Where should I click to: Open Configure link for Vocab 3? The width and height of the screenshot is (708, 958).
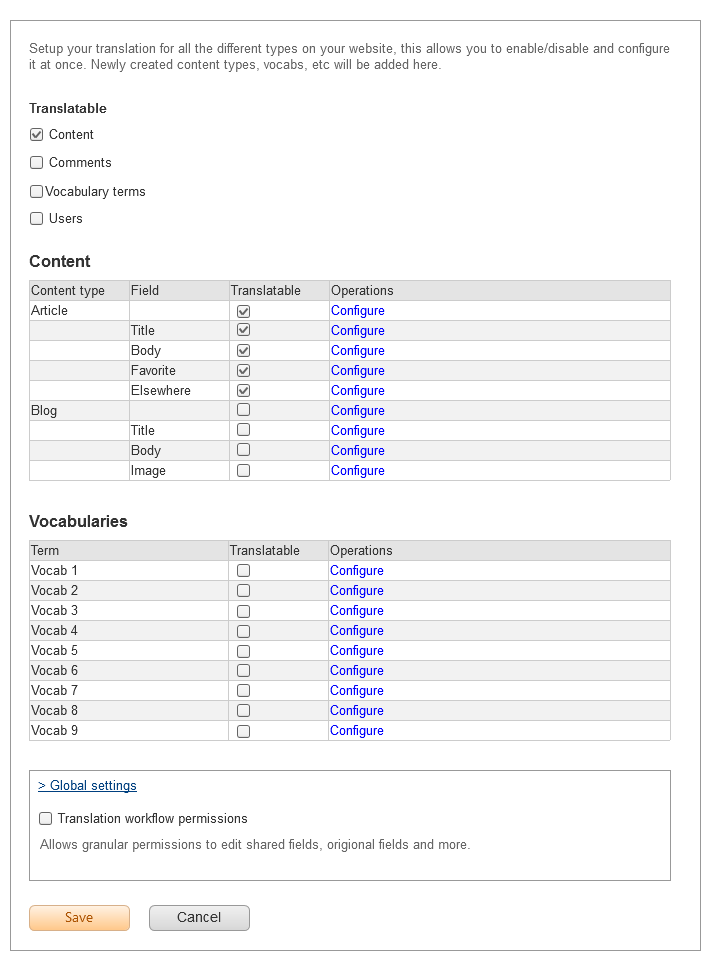(357, 611)
